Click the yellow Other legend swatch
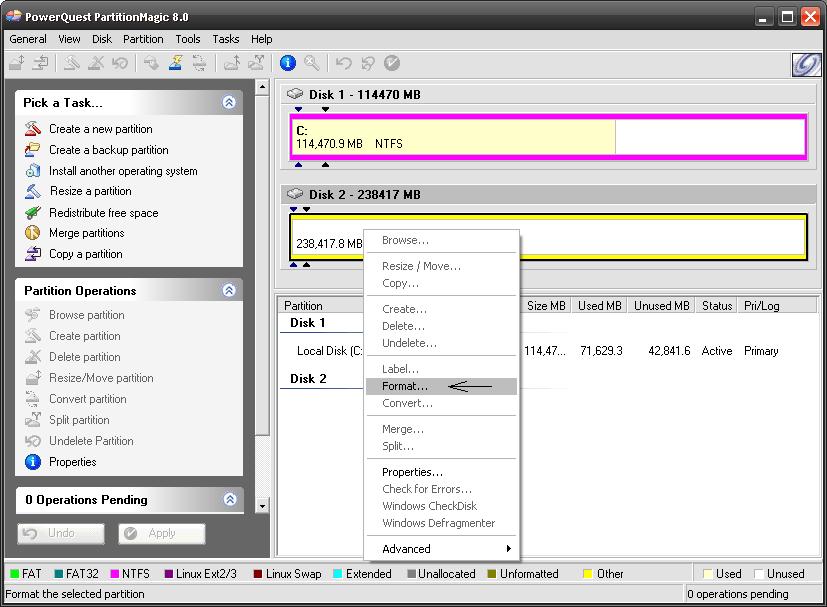Viewport: 827px width, 607px height. click(x=588, y=574)
